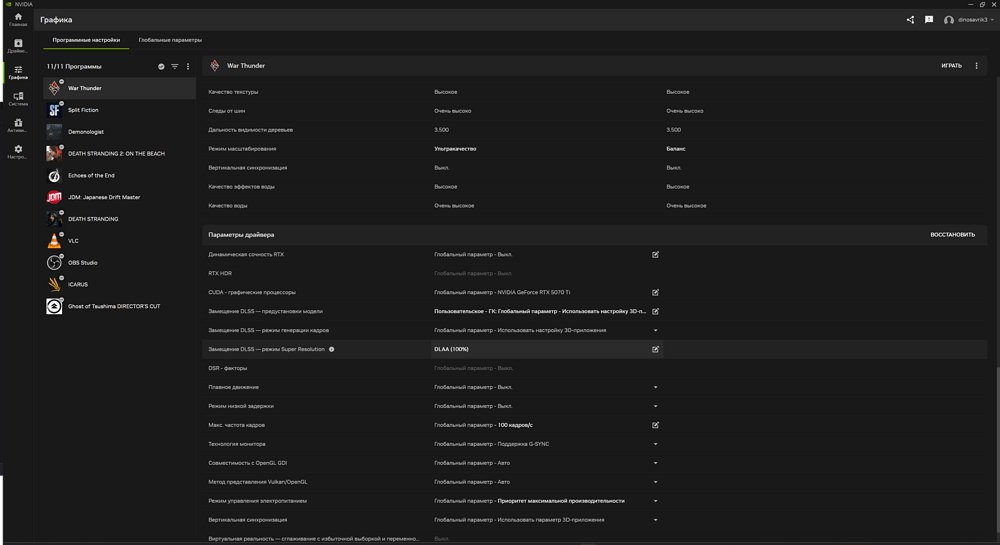Expand the Режим низкой задержки dropdown
Viewport: 1000px width, 545px height.
coord(656,406)
